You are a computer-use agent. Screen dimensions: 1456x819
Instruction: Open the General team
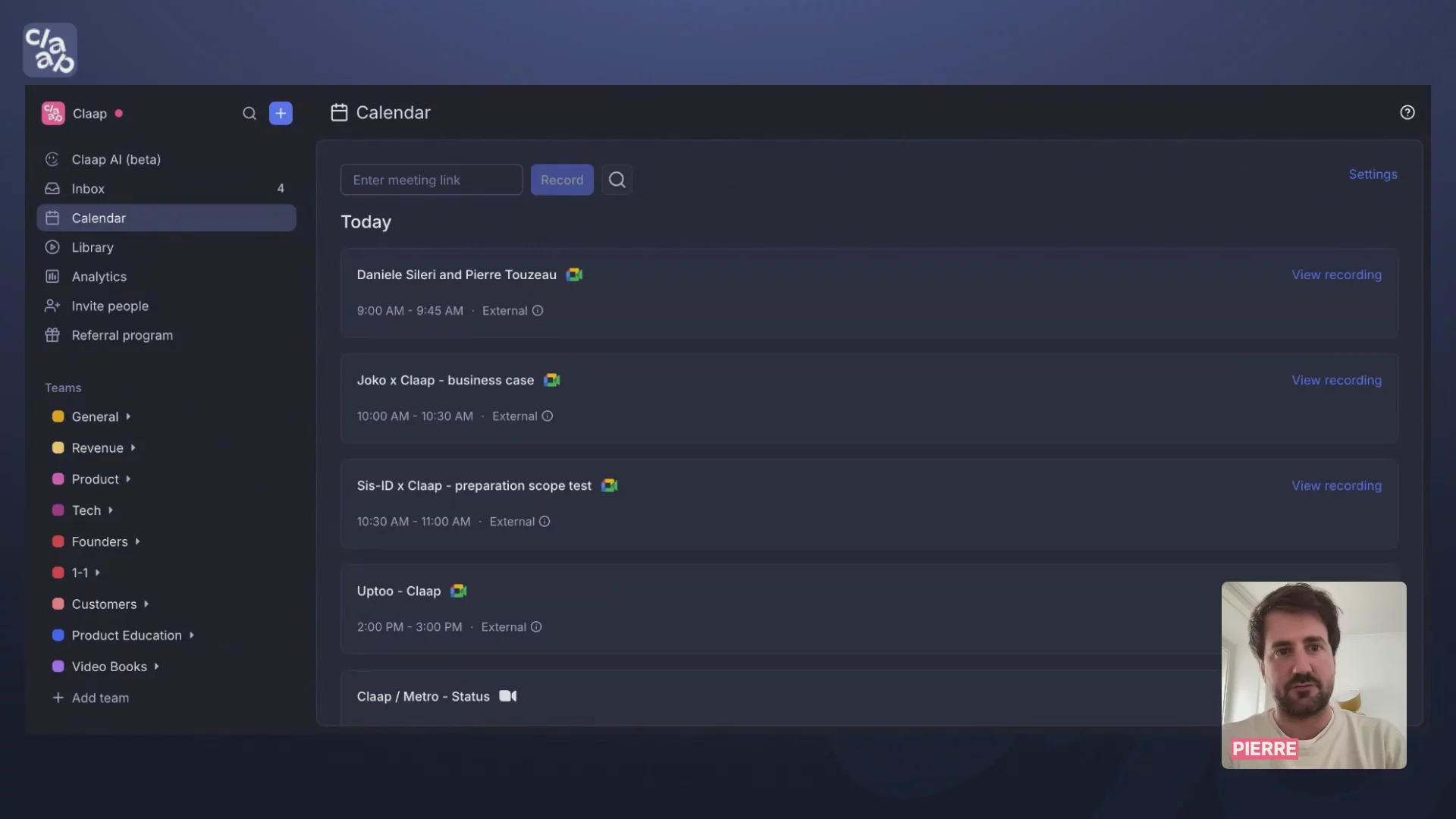pos(95,417)
